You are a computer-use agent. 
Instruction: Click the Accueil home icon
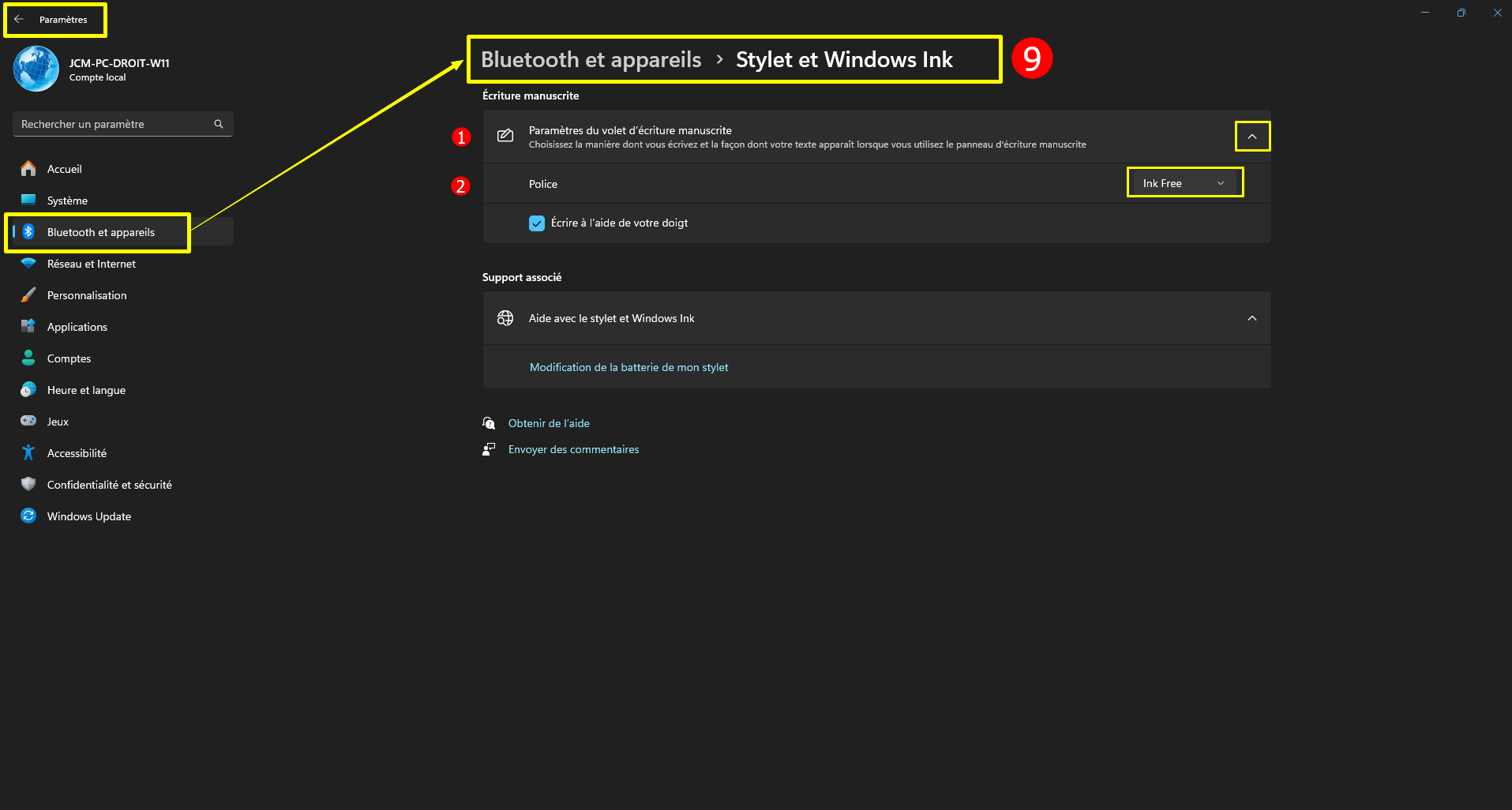pyautogui.click(x=28, y=169)
